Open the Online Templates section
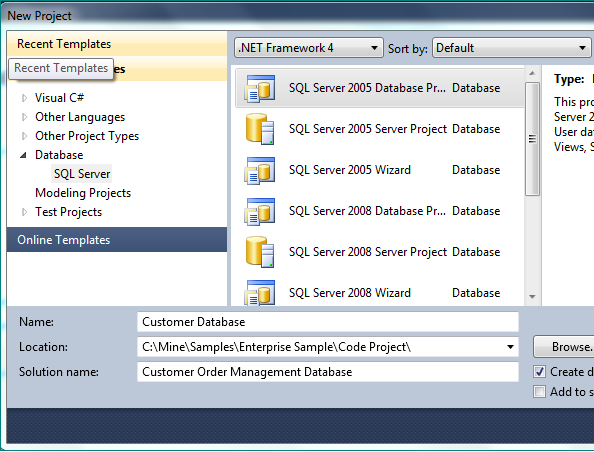594x452 pixels. coord(117,240)
